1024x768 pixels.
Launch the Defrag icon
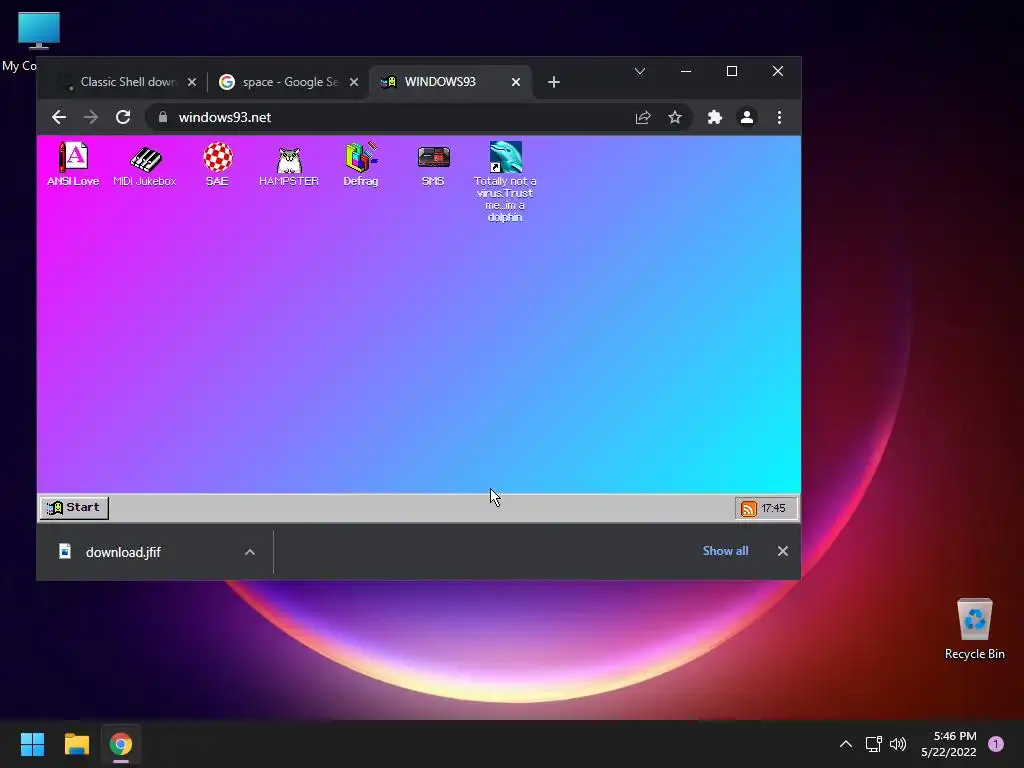[361, 164]
